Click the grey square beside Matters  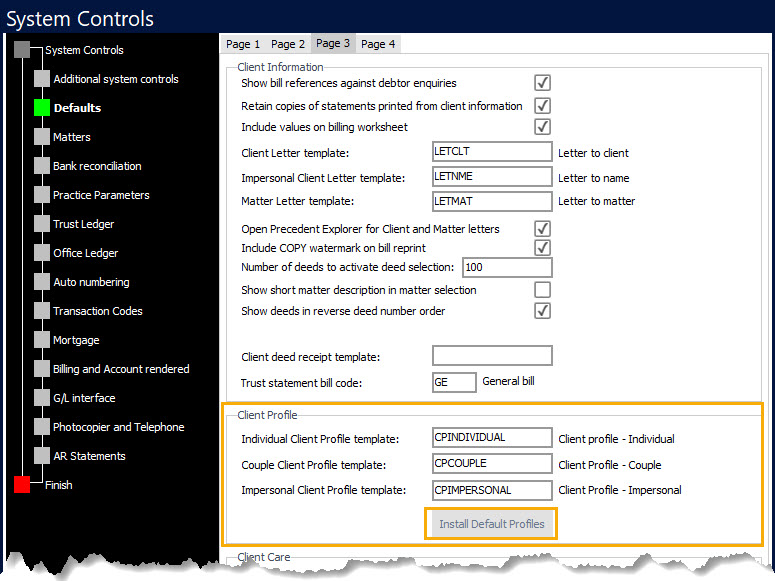pos(42,137)
